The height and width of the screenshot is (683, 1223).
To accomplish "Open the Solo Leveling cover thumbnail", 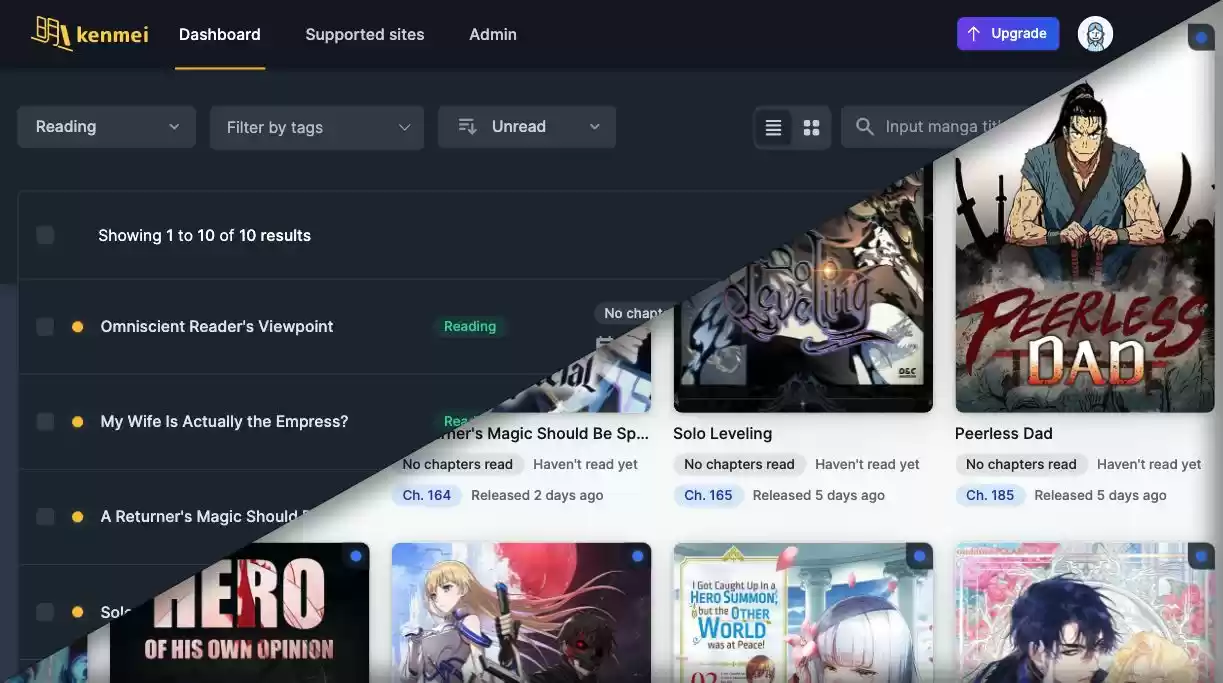I will (803, 300).
